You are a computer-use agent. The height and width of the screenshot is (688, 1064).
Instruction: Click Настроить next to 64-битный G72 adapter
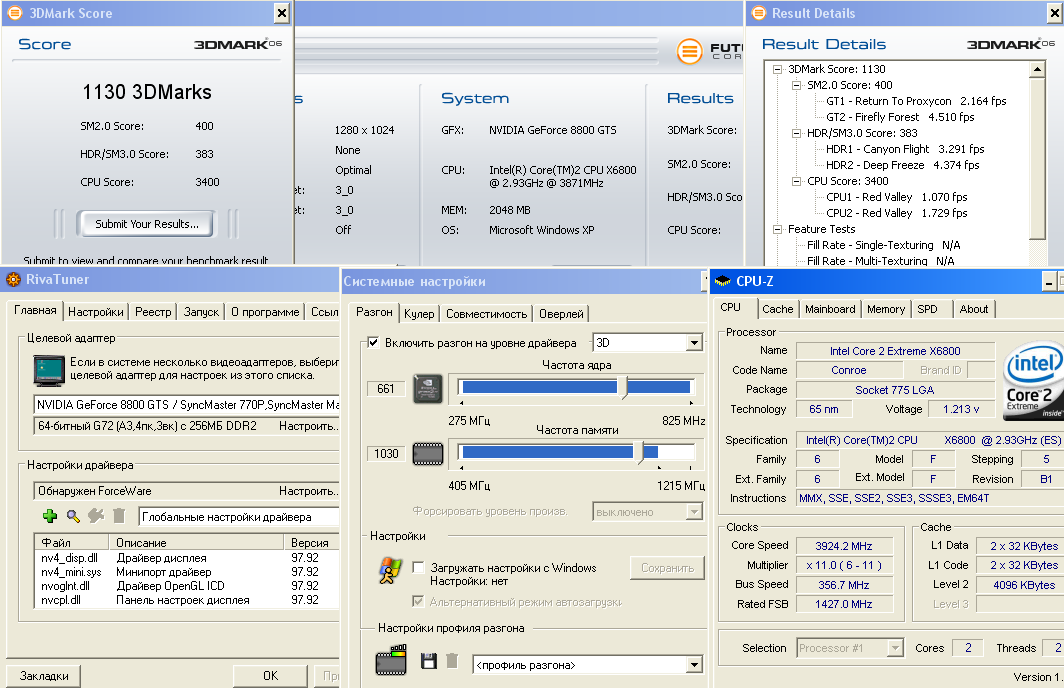pyautogui.click(x=309, y=426)
